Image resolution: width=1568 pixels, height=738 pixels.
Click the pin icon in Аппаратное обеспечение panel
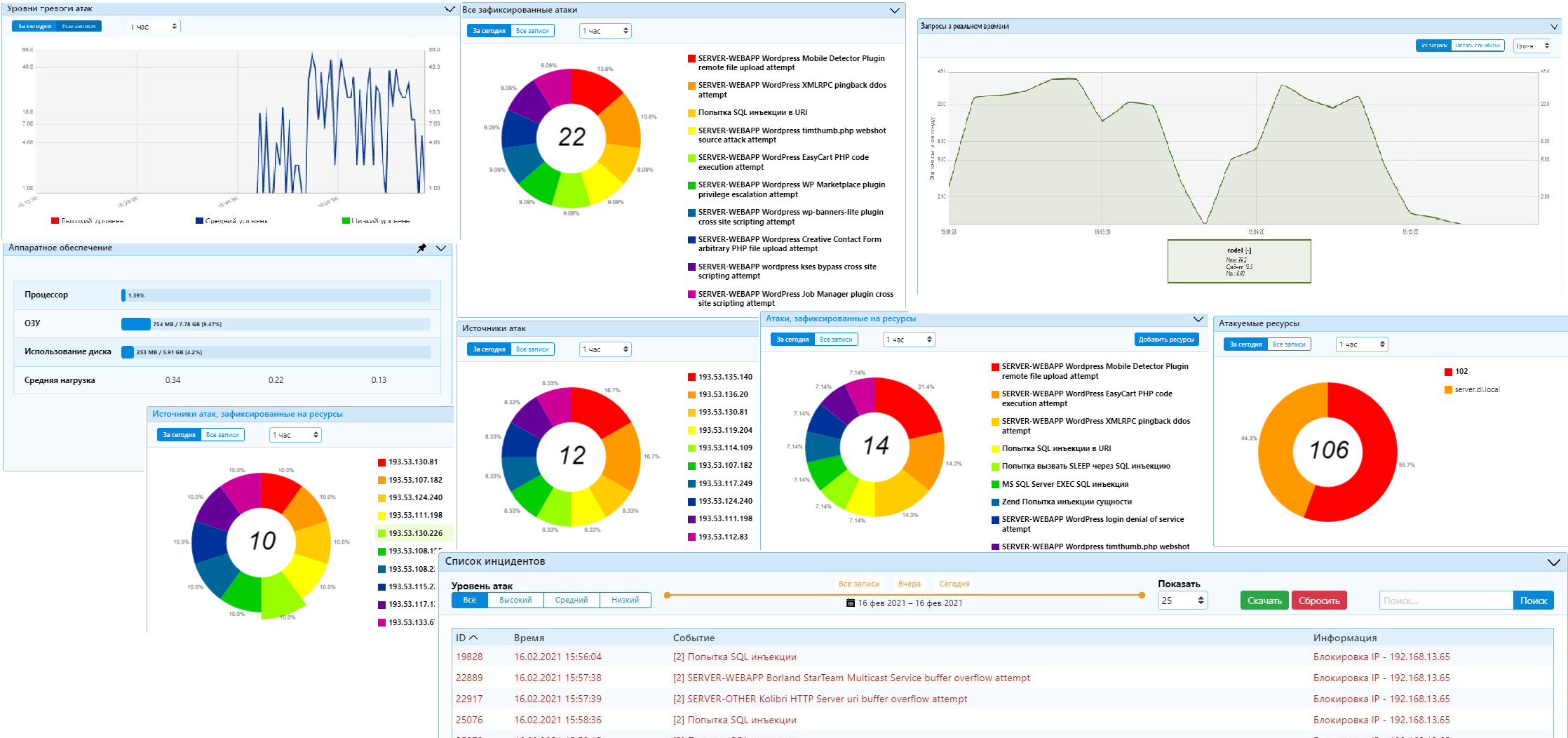[x=421, y=248]
